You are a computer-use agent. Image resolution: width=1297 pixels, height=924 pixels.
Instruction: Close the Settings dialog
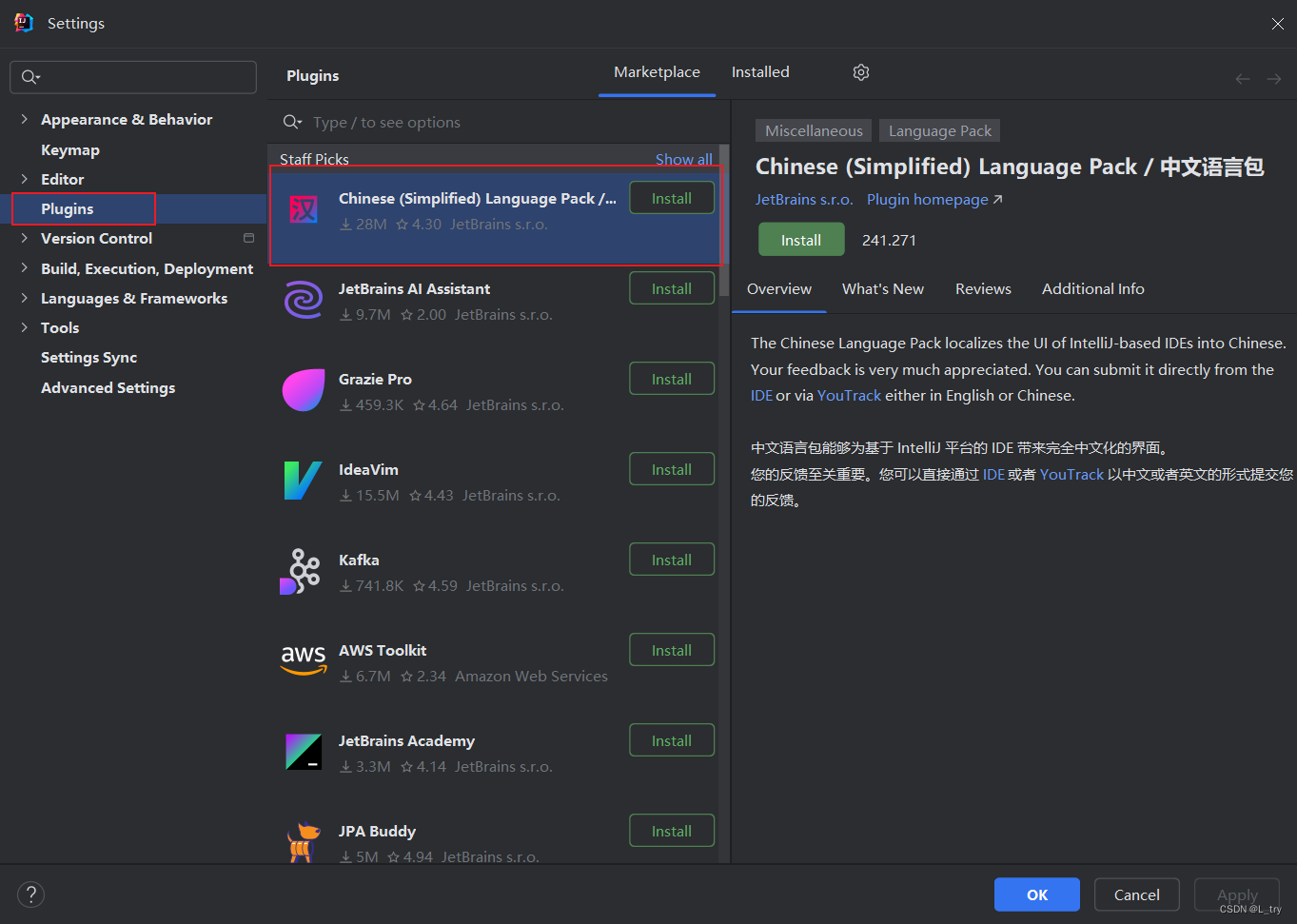[1277, 24]
